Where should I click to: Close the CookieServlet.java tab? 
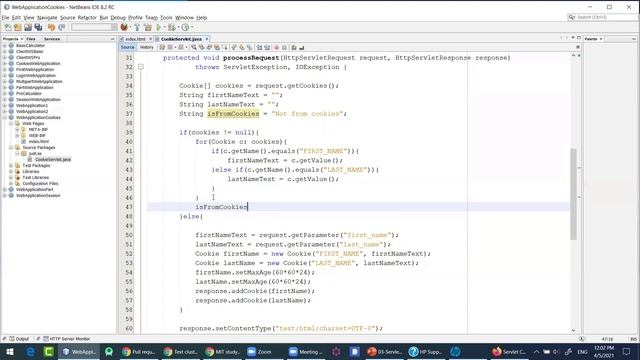[207, 39]
